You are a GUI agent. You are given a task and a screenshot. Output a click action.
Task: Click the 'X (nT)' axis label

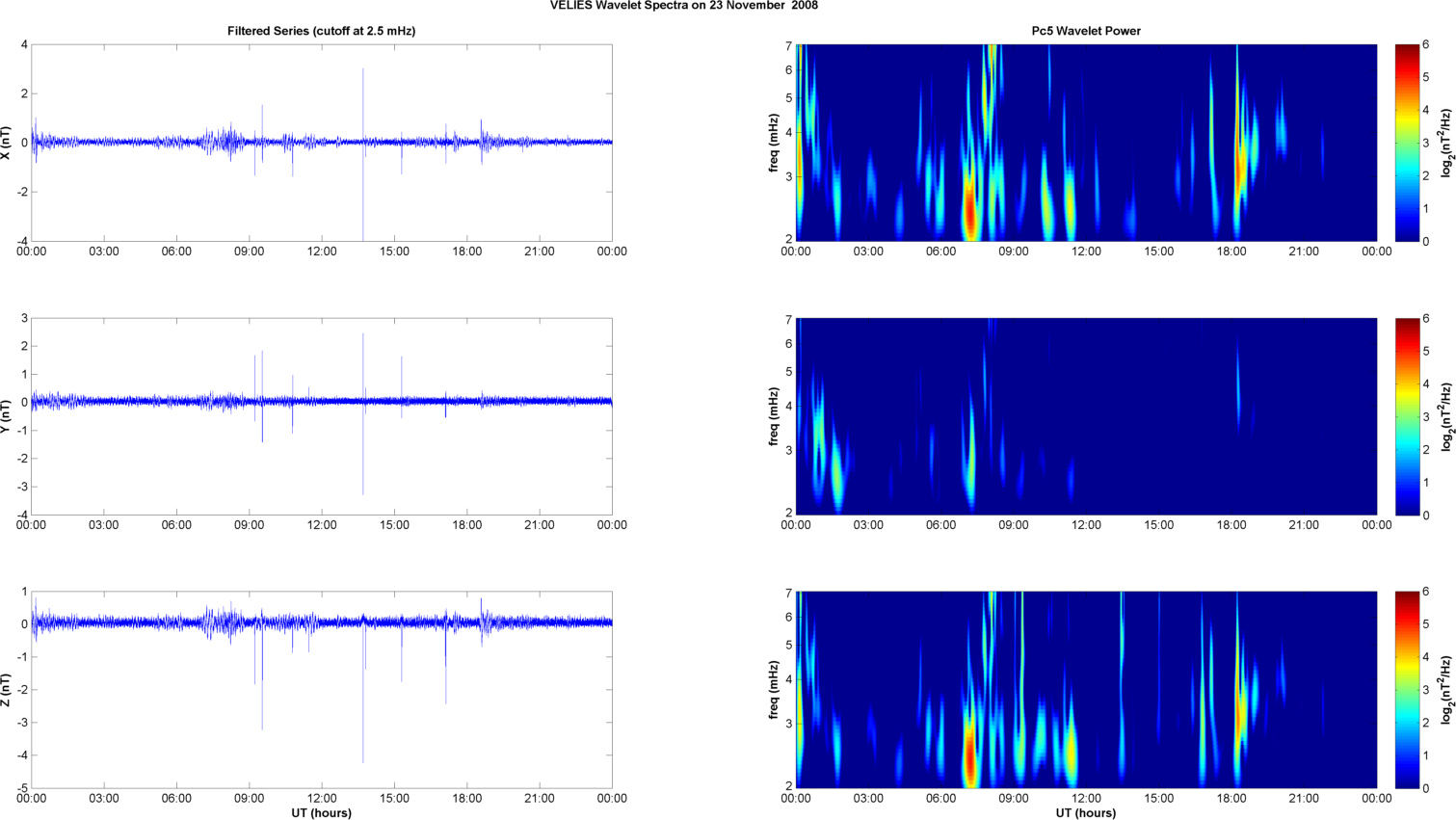7,143
